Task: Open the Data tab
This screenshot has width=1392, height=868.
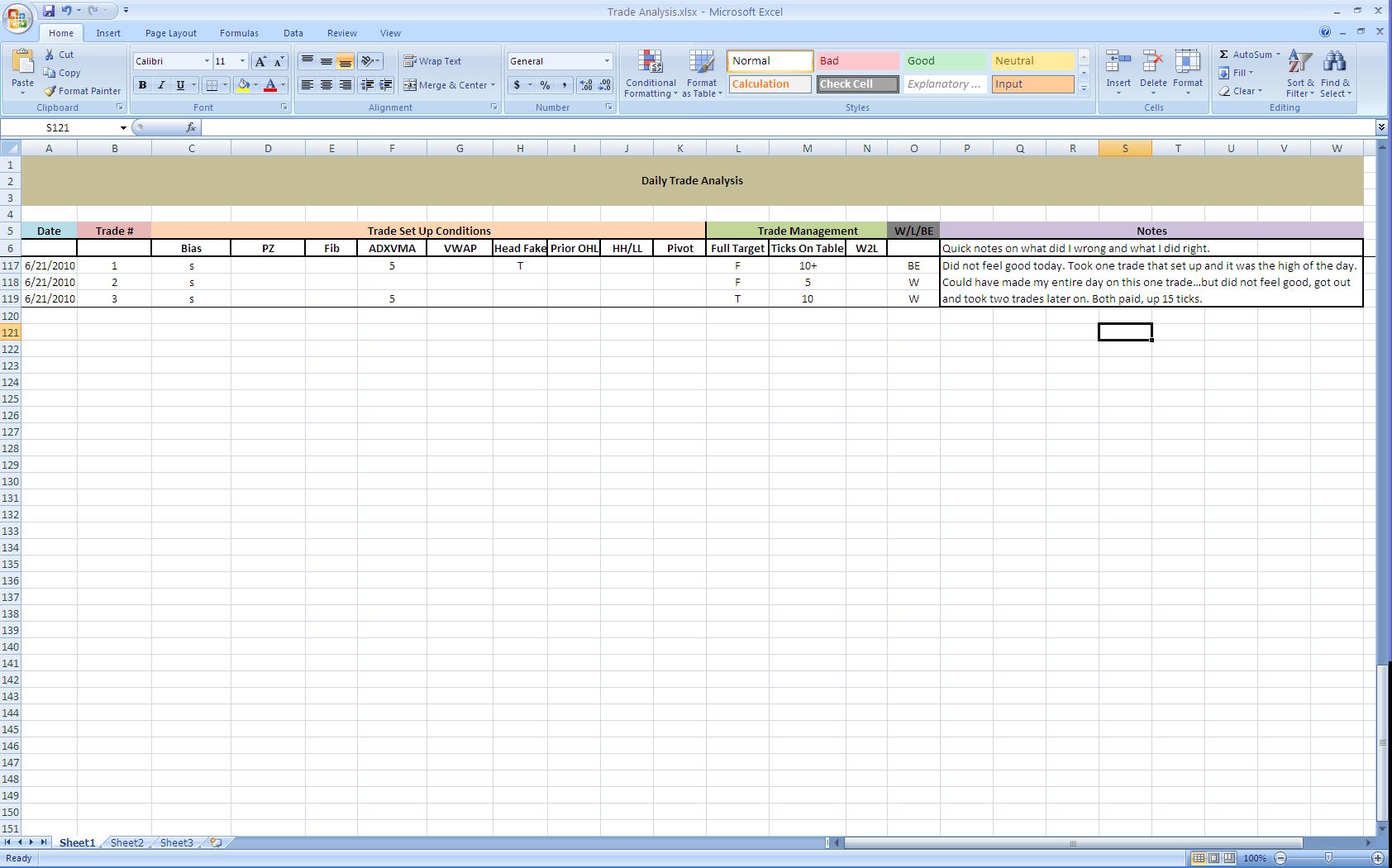Action: [293, 33]
